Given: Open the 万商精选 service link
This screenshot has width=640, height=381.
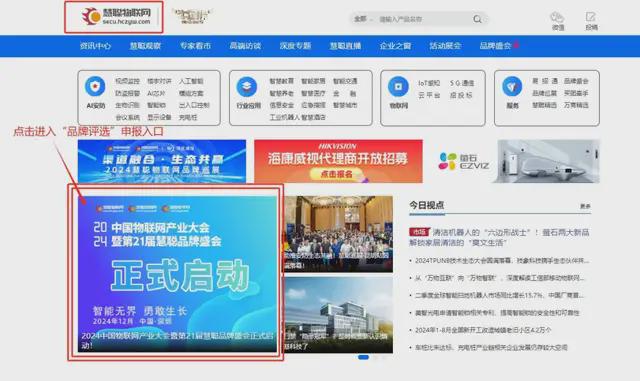Looking at the screenshot, I should point(576,105).
